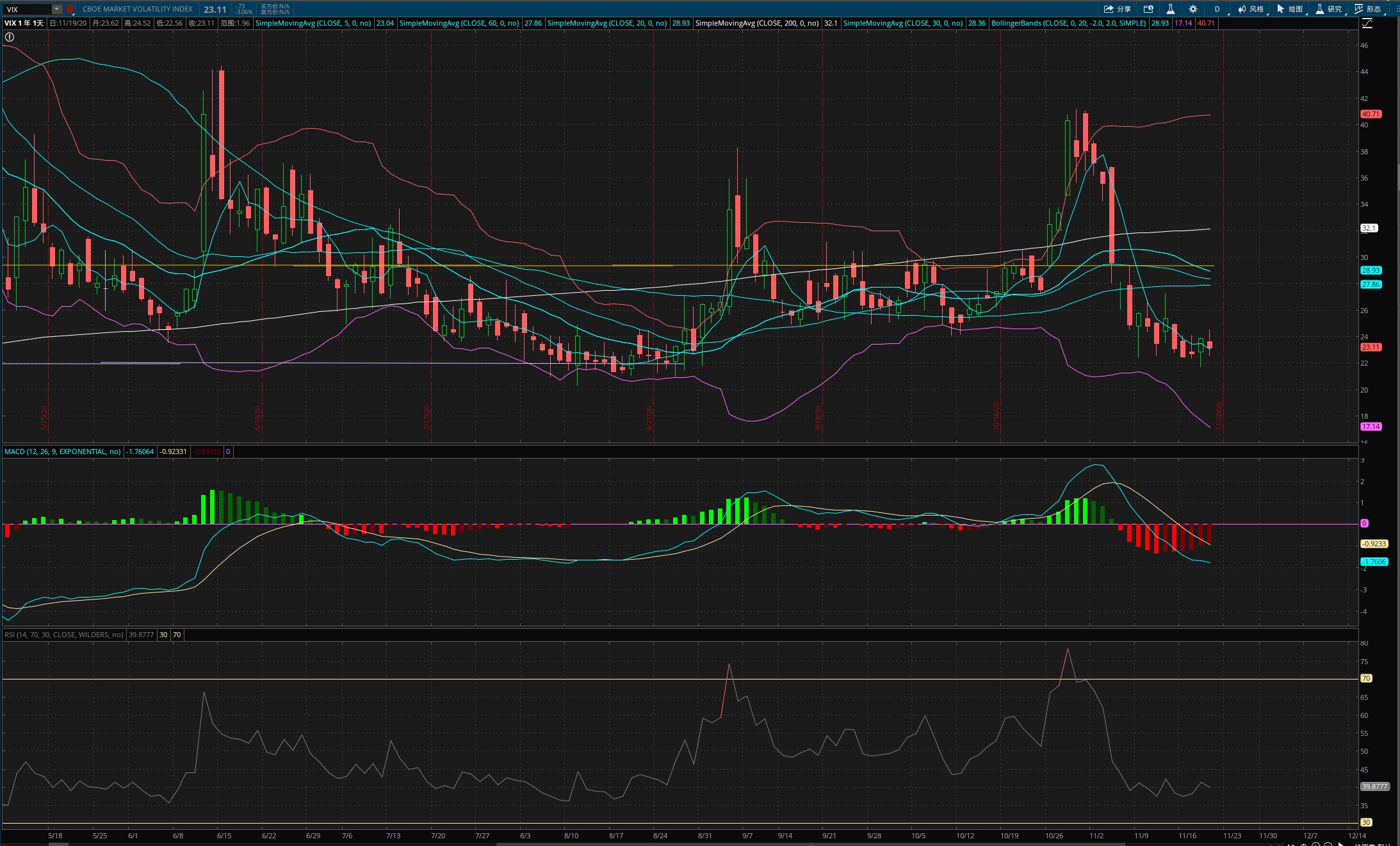Click the 23.11 last price bubble

click(1371, 347)
